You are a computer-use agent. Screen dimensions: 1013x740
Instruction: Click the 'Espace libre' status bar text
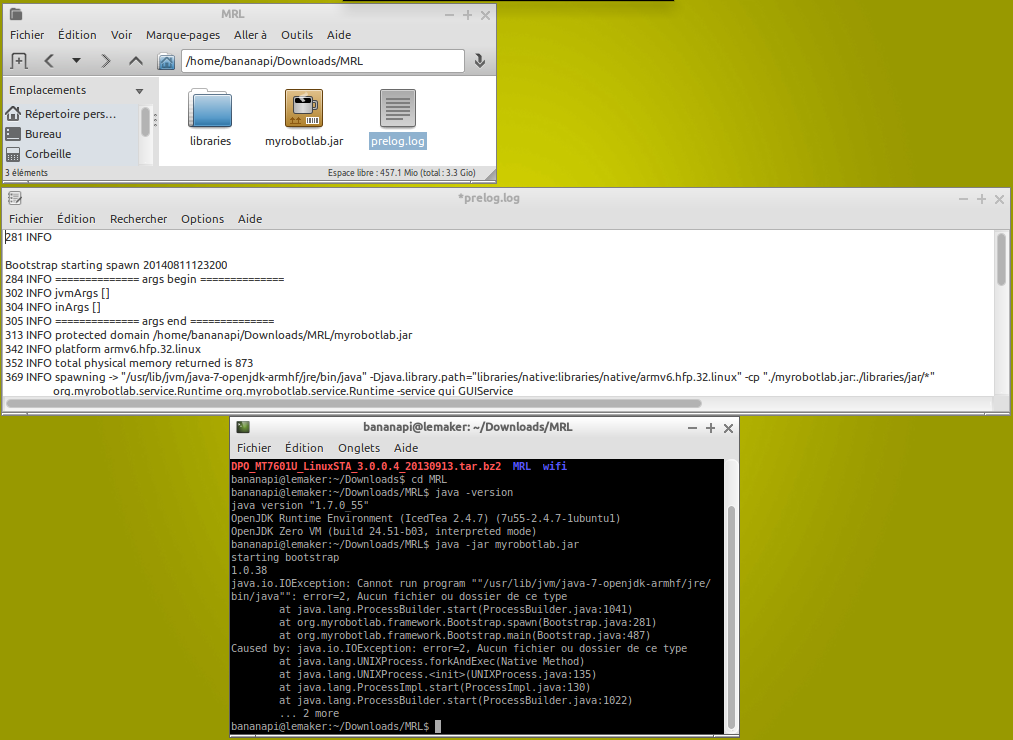point(401,173)
